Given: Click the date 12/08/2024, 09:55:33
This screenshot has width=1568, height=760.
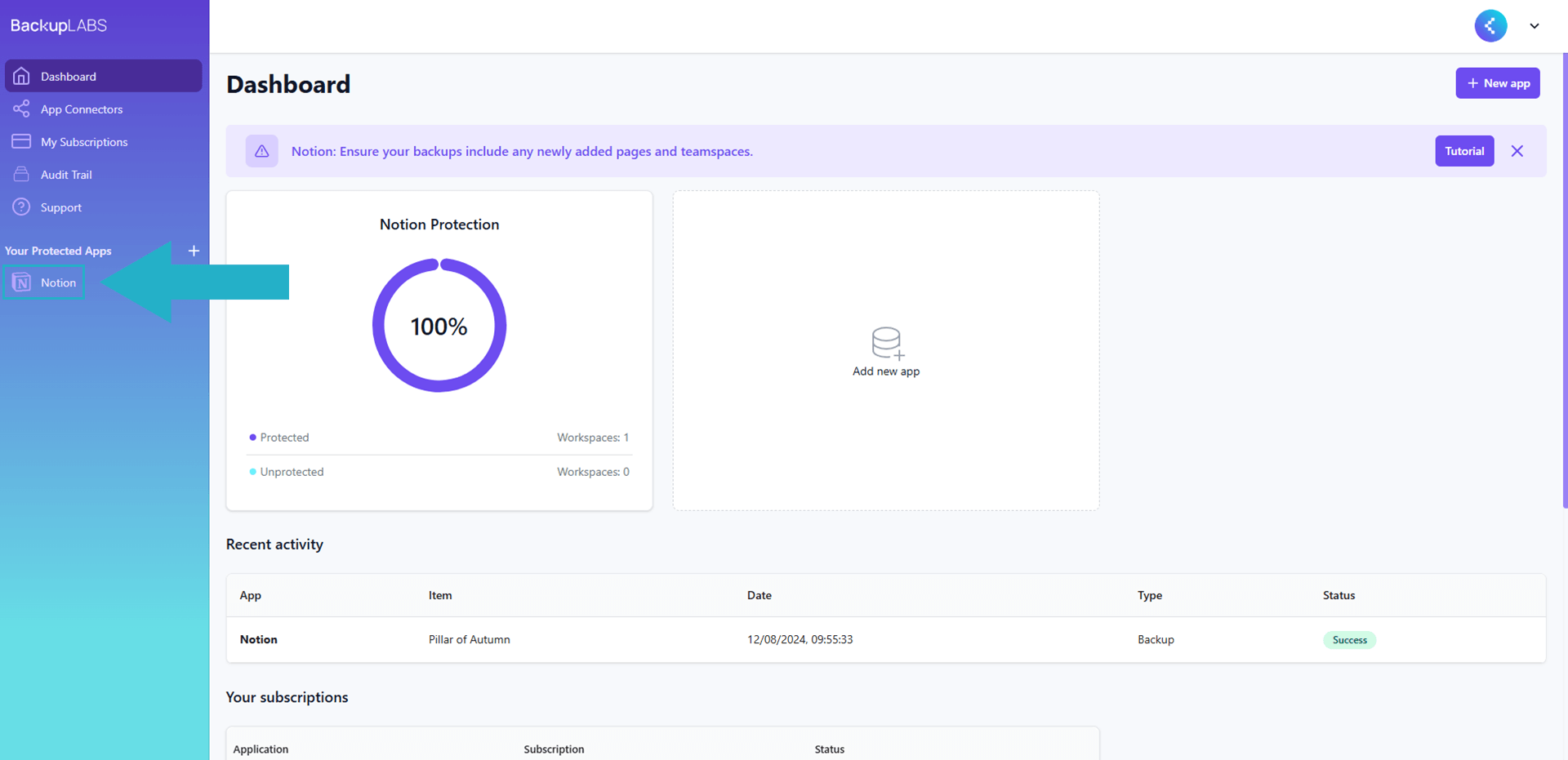Looking at the screenshot, I should pyautogui.click(x=800, y=639).
